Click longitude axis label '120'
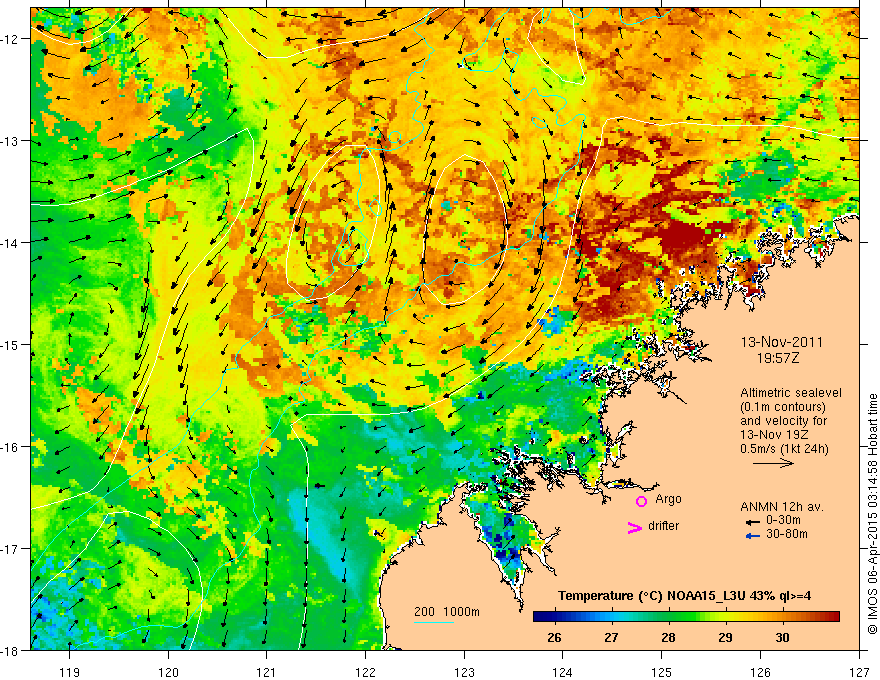Screen dimensions: 880x680 click(x=168, y=672)
